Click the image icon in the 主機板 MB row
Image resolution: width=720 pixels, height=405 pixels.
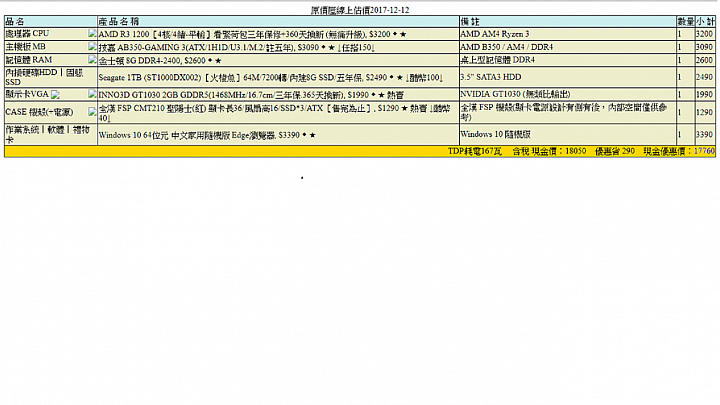[x=92, y=46]
